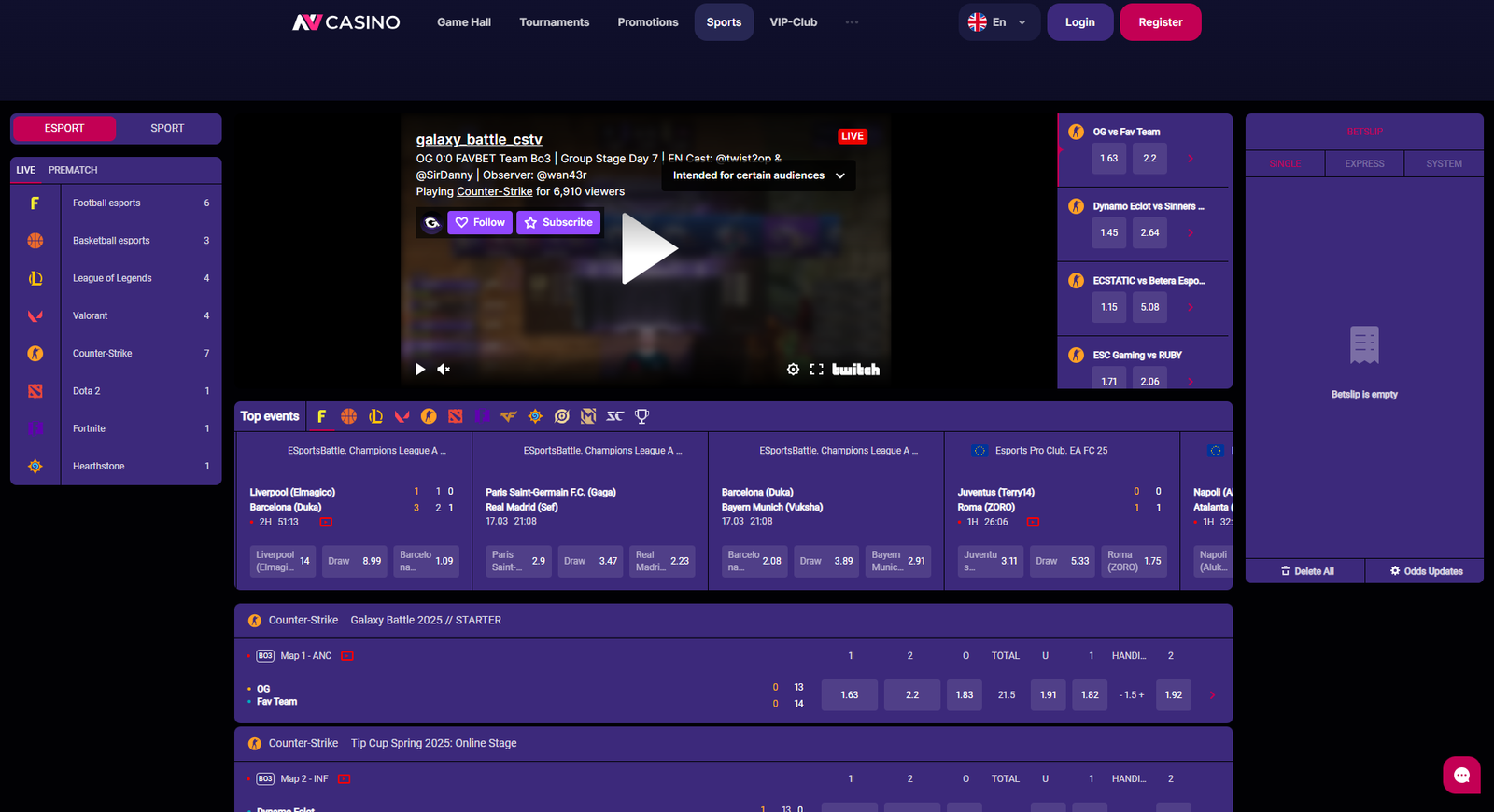Select the basketball icon in Top events bar
1494x812 pixels.
[x=348, y=416]
